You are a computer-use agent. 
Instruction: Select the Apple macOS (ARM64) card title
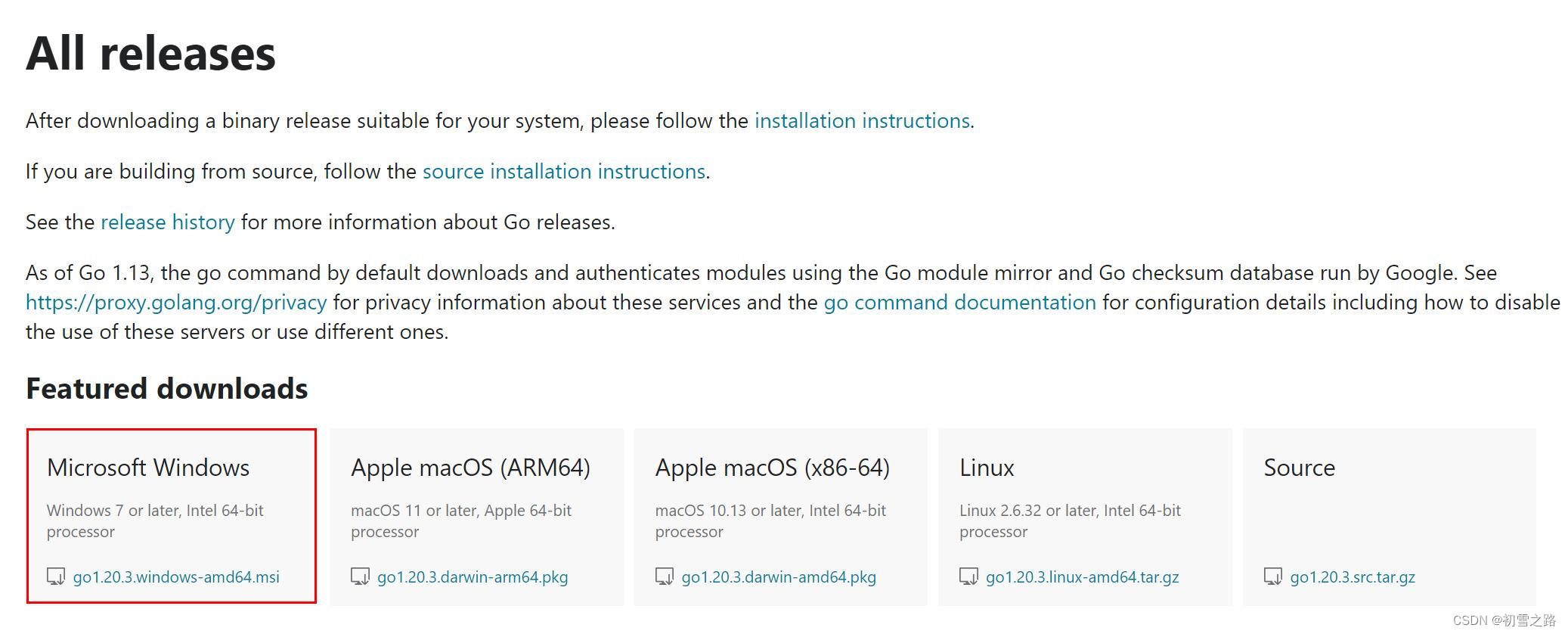click(470, 468)
